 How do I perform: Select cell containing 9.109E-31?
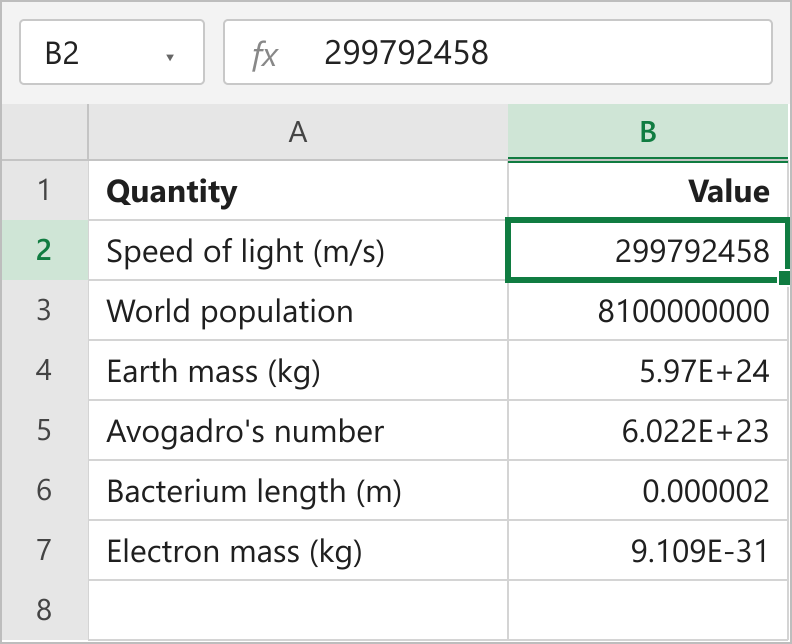click(648, 550)
